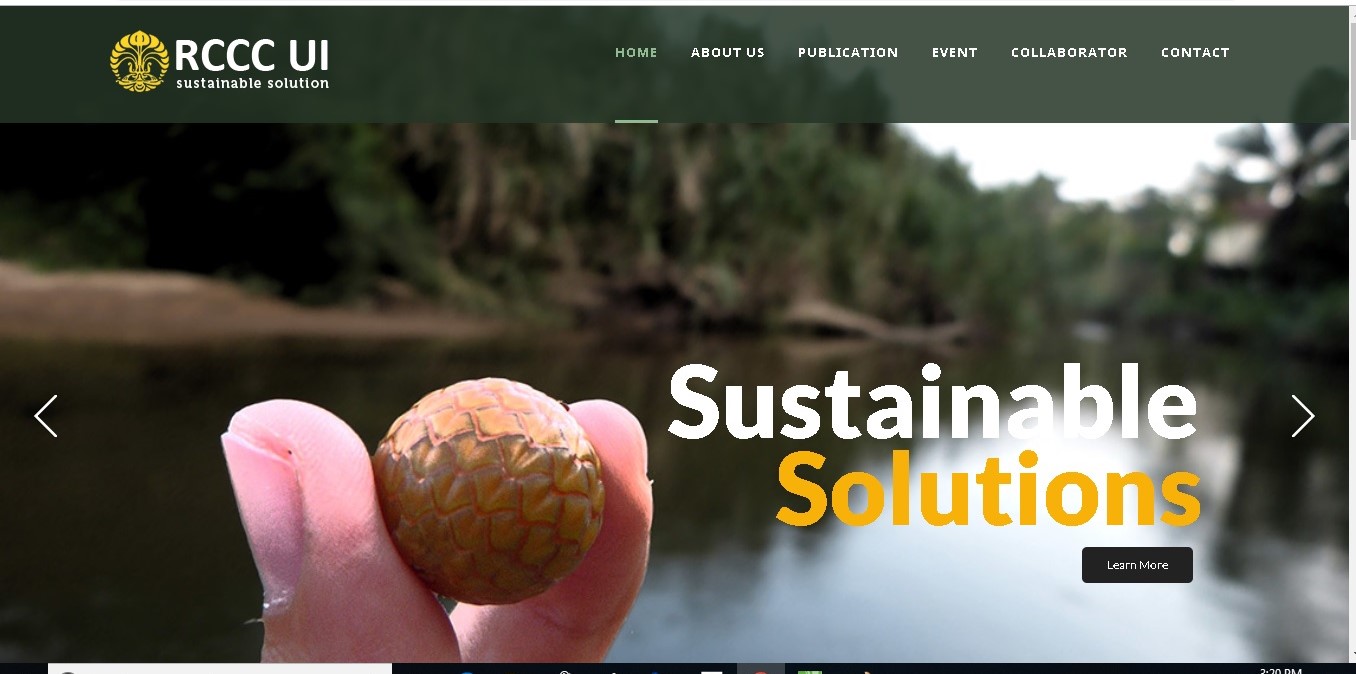Viewport: 1356px width, 674px height.
Task: Go to the HOME menu item
Action: tap(636, 52)
